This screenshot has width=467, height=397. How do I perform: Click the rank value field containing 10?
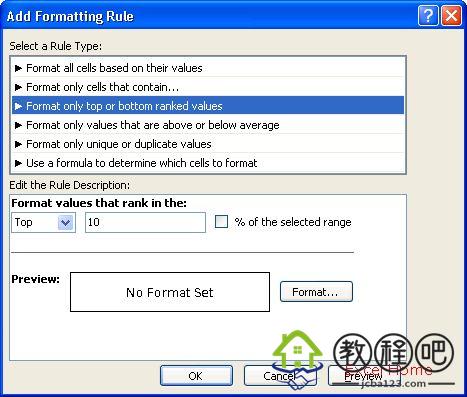click(x=145, y=222)
